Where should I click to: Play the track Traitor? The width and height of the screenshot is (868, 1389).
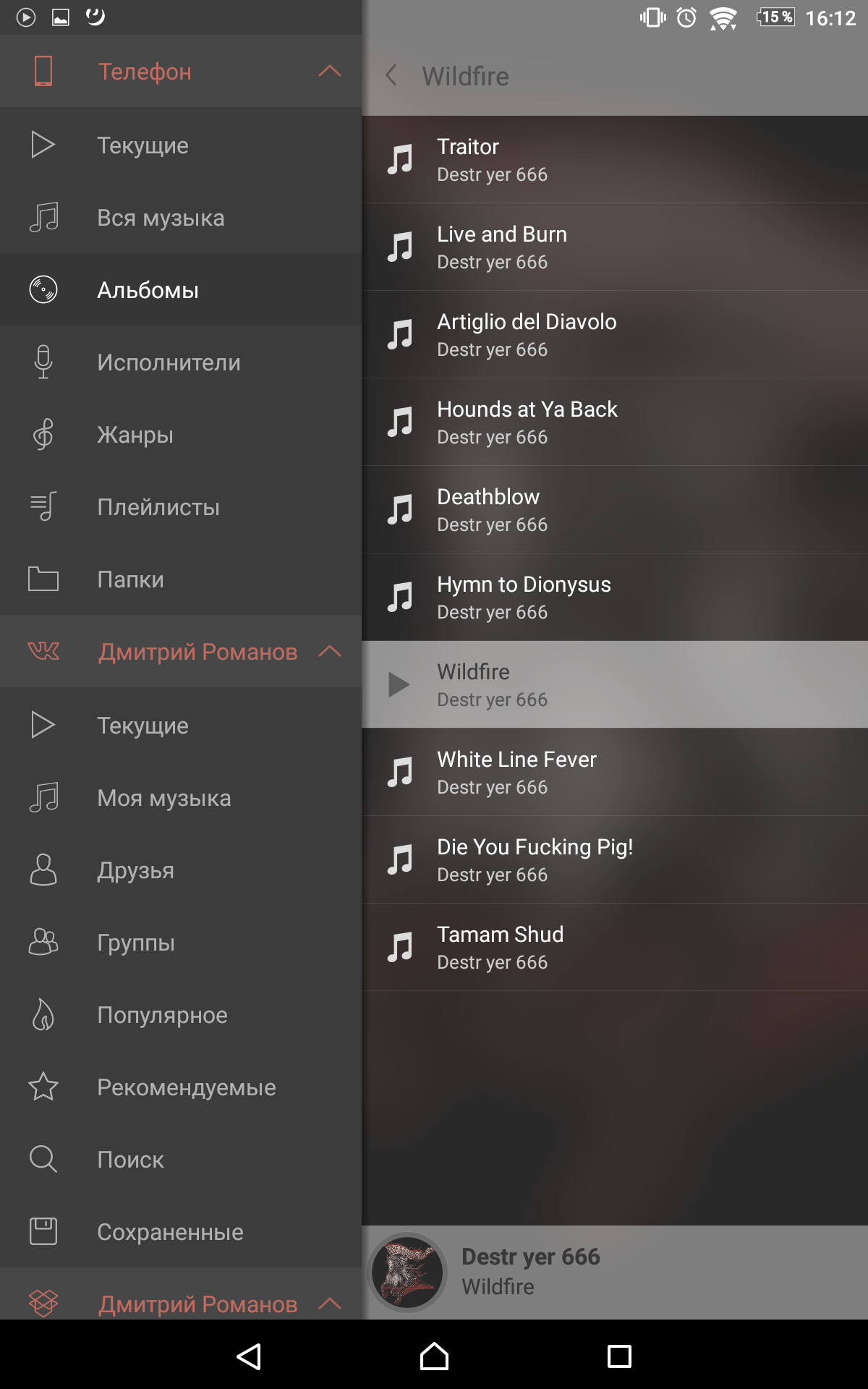click(x=615, y=160)
